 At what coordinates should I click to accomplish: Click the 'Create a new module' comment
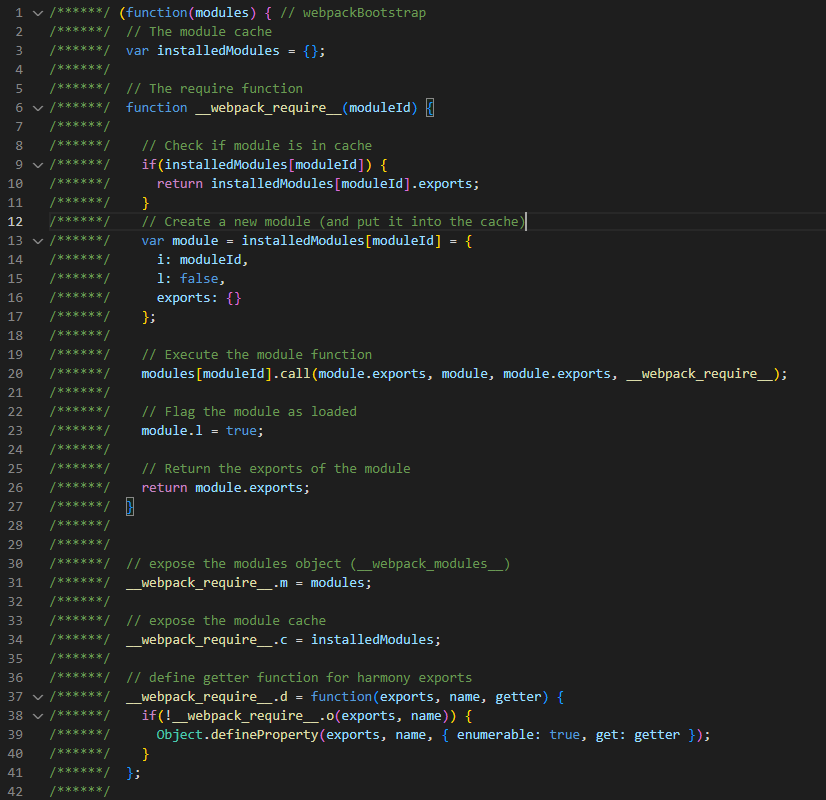pos(333,222)
